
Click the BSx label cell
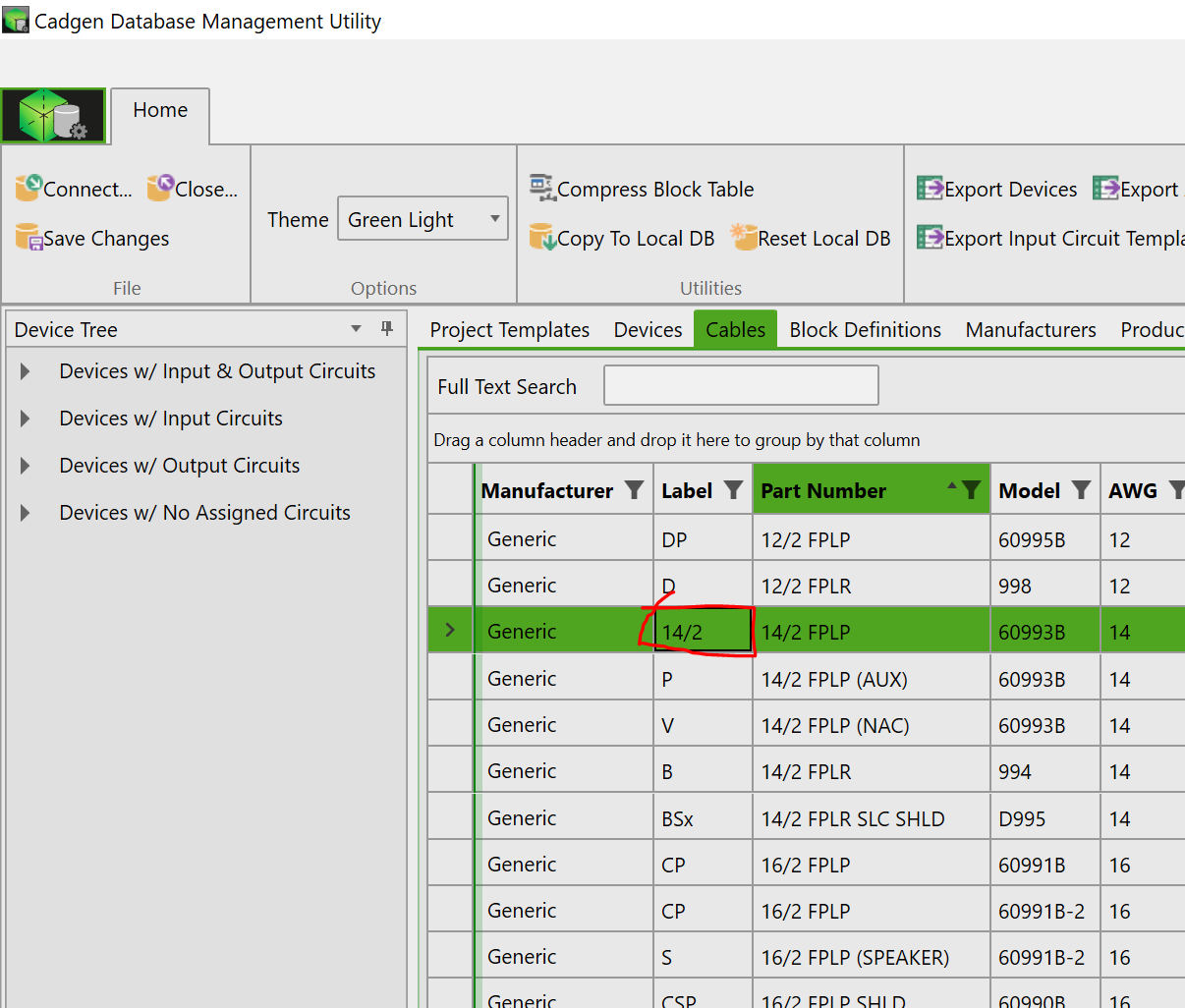(703, 818)
